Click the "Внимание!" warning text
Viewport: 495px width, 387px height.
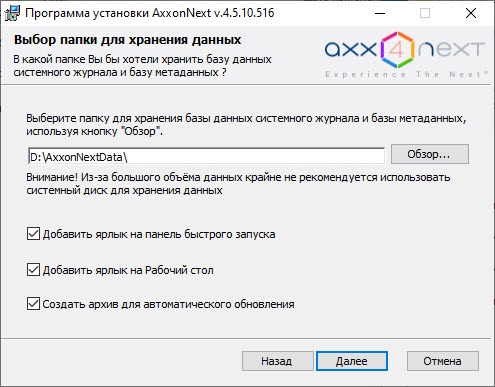(52, 177)
